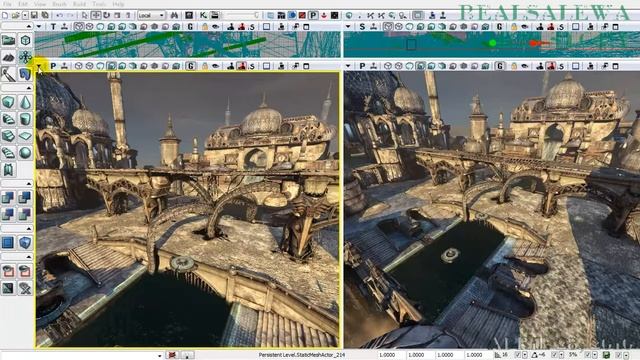Open the dropdown arrow beside the Open icon
Image resolution: width=640 pixels, height=360 pixels.
coord(25,16)
